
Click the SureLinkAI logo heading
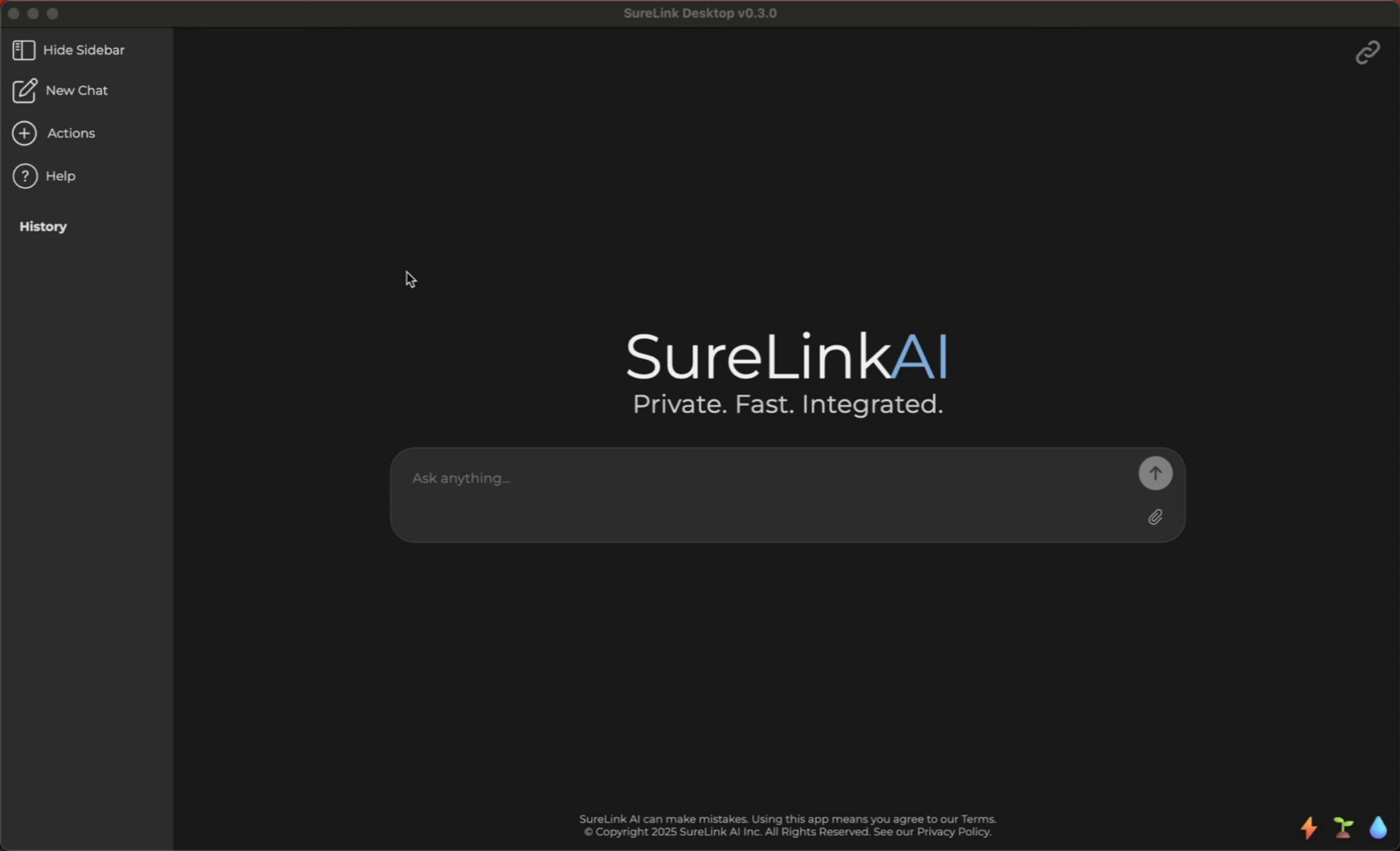point(787,357)
